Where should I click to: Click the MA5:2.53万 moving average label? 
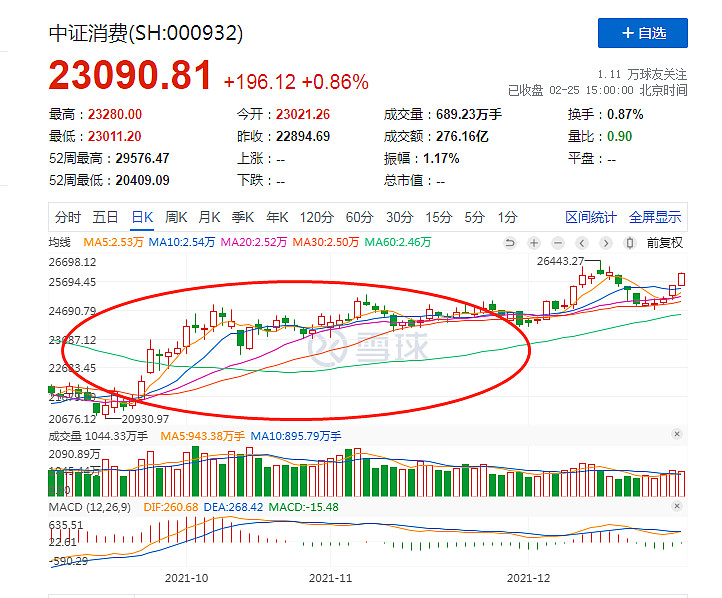click(x=113, y=242)
